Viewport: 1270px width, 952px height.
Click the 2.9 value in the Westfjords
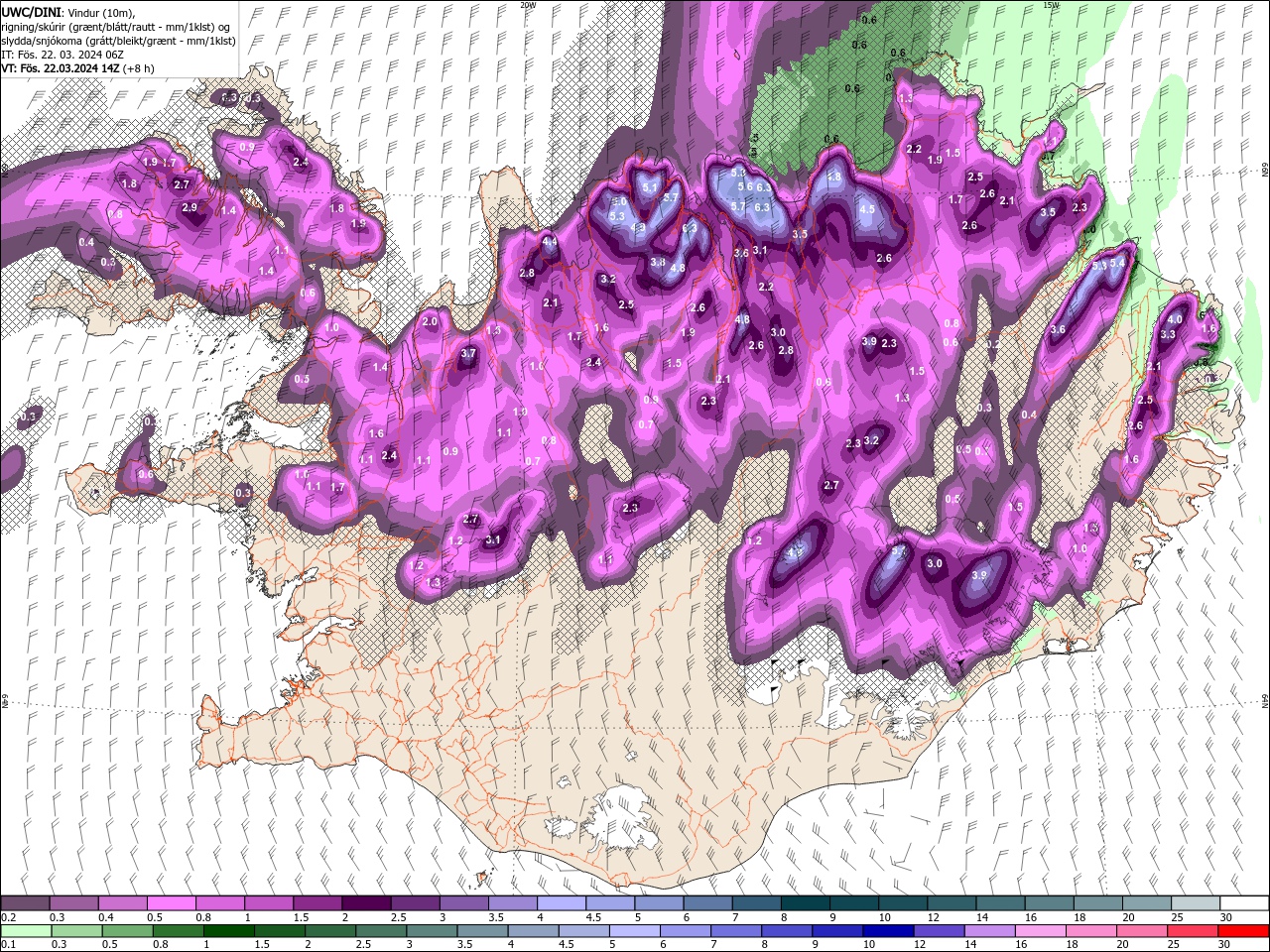click(190, 208)
